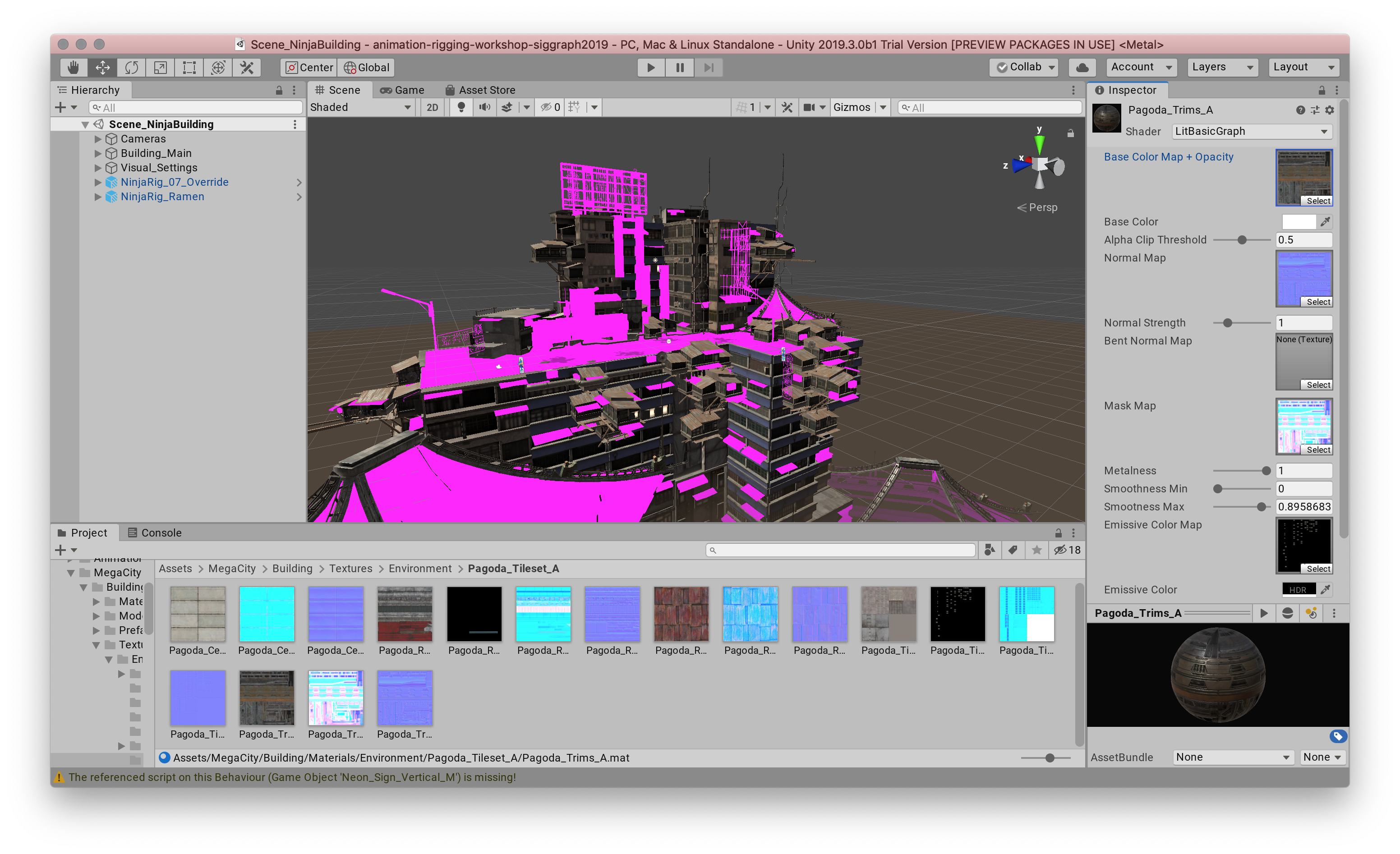The width and height of the screenshot is (1400, 854).
Task: Switch to the Game tab
Action: point(402,90)
